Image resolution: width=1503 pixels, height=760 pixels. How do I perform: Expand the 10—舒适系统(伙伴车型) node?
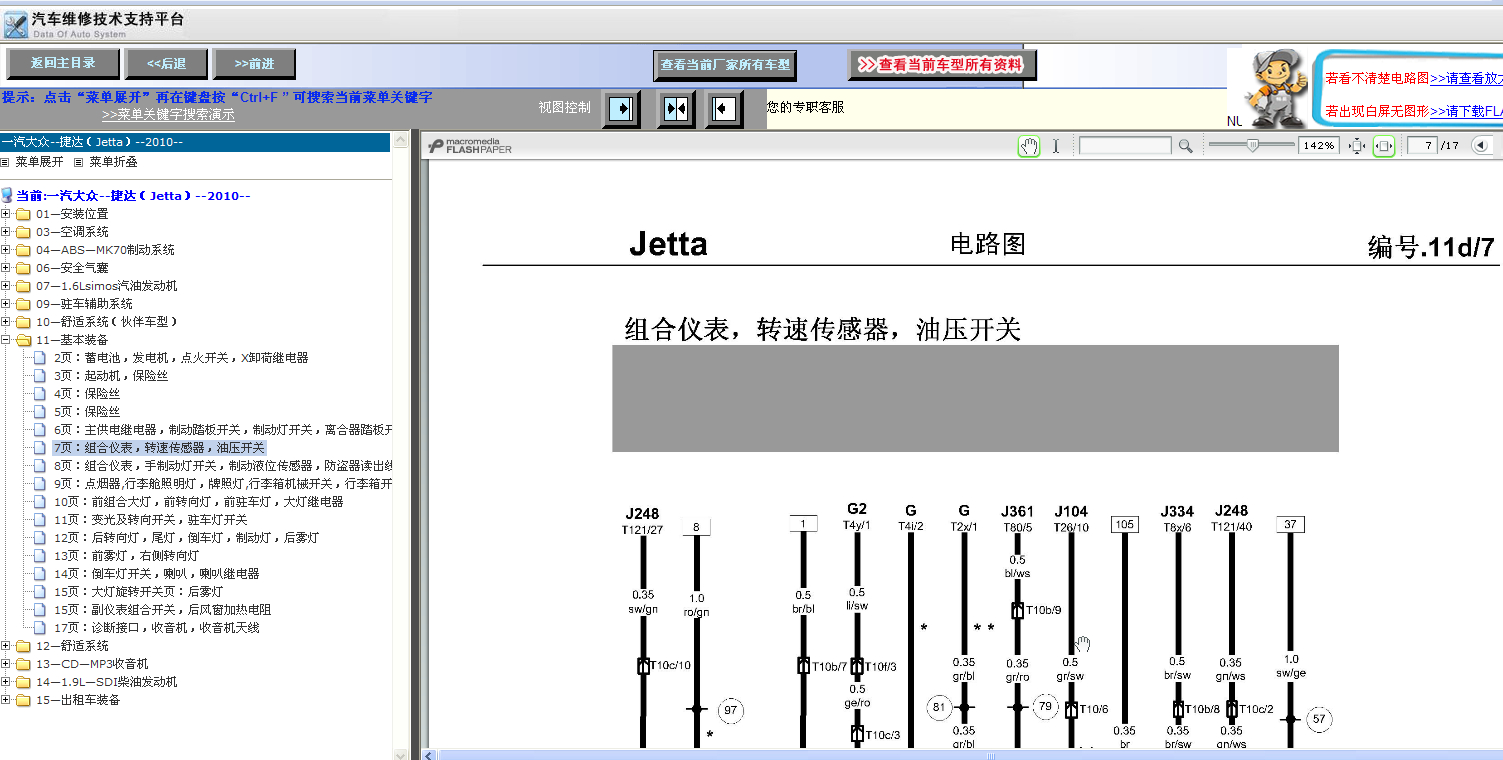coord(6,322)
